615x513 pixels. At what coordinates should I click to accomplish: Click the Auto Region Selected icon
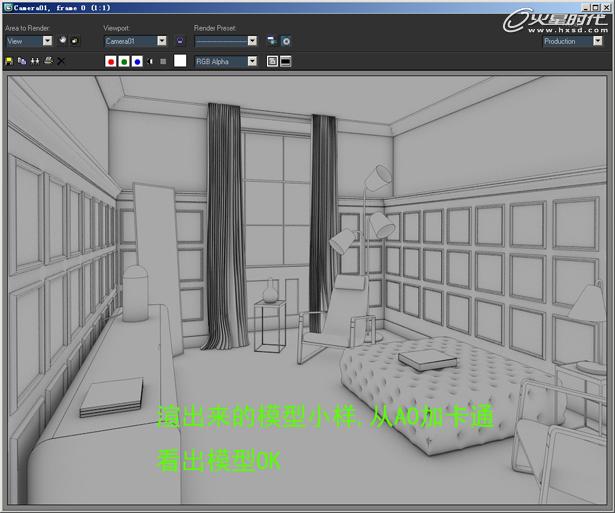point(75,41)
